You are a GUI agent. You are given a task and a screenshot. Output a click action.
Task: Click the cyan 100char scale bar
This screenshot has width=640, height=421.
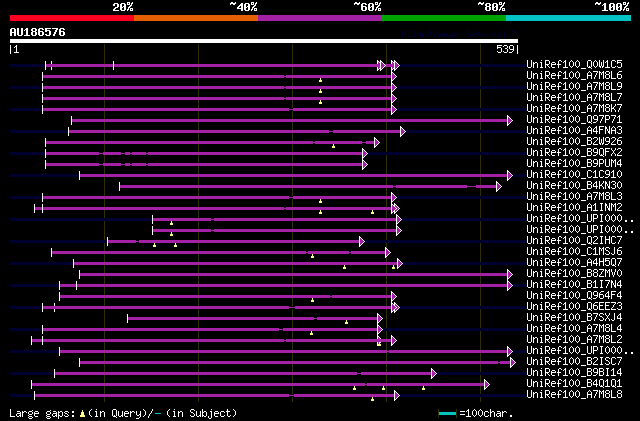point(447,414)
